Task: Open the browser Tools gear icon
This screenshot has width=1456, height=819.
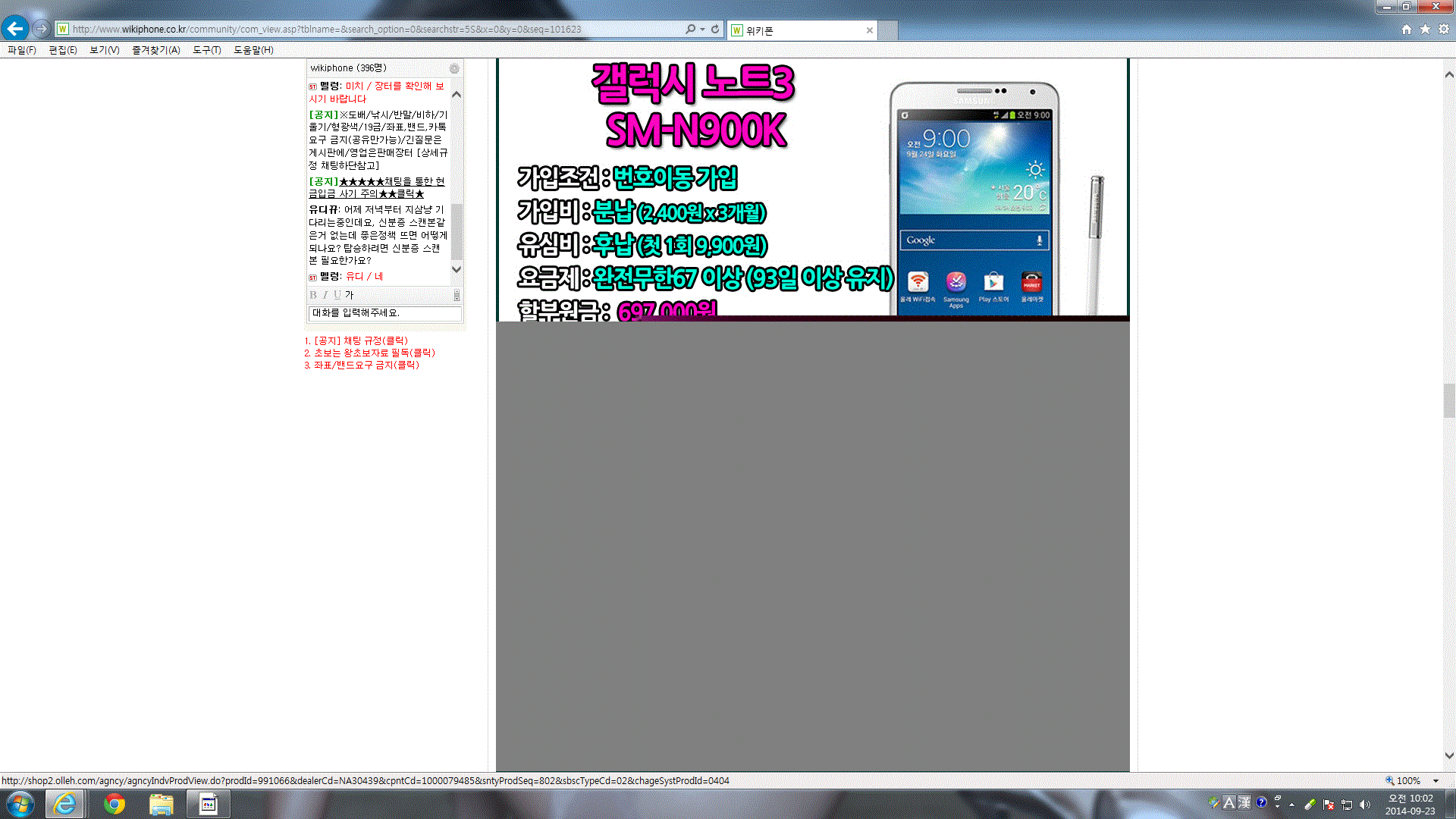Action: pos(1444,29)
